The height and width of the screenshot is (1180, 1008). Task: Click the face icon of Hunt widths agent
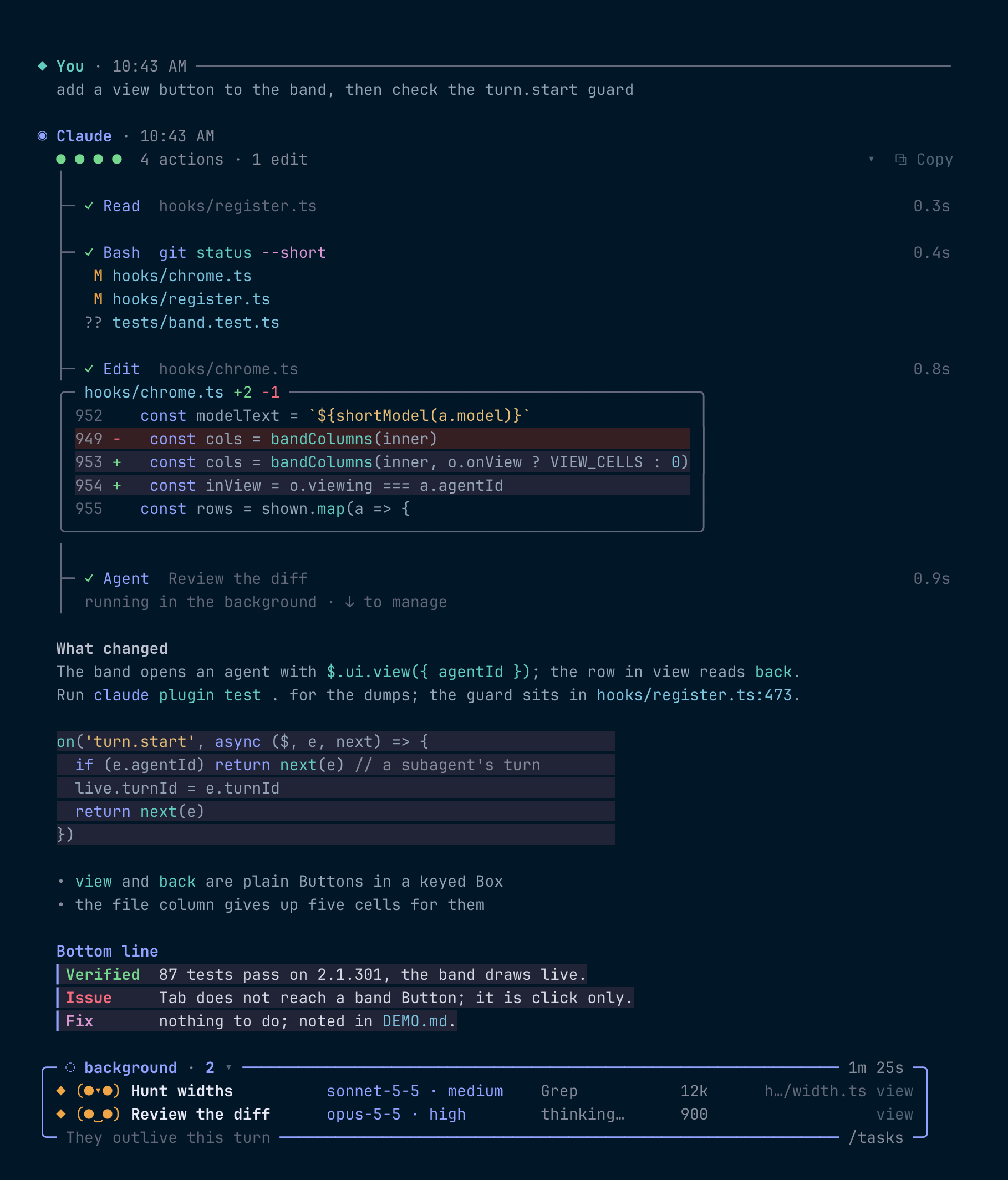click(x=98, y=1091)
